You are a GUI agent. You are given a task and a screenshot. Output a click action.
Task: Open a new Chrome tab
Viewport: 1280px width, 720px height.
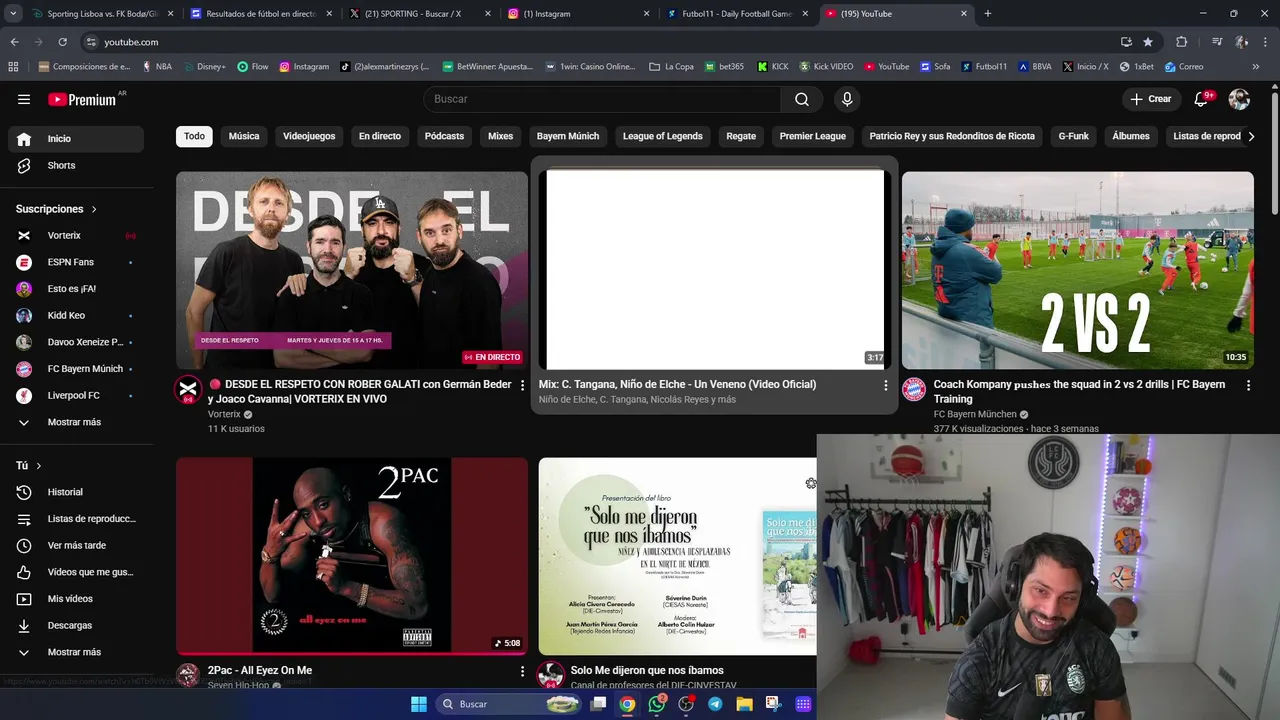click(x=988, y=14)
